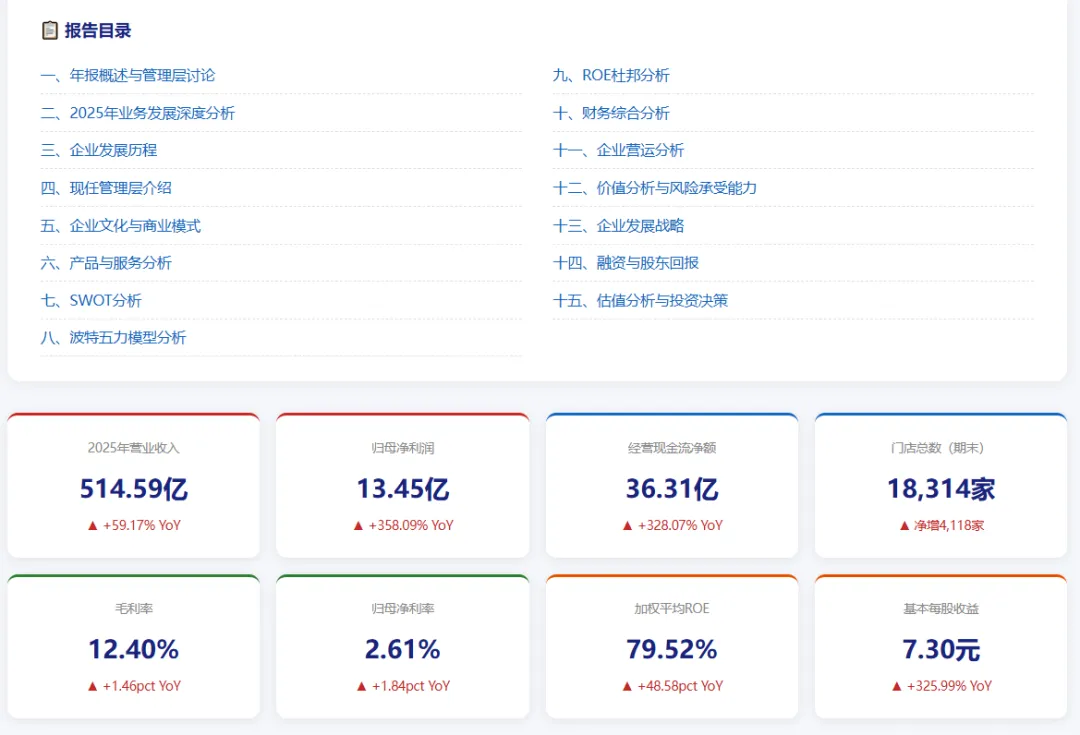Click the 514.59亿 revenue value

pyautogui.click(x=134, y=488)
